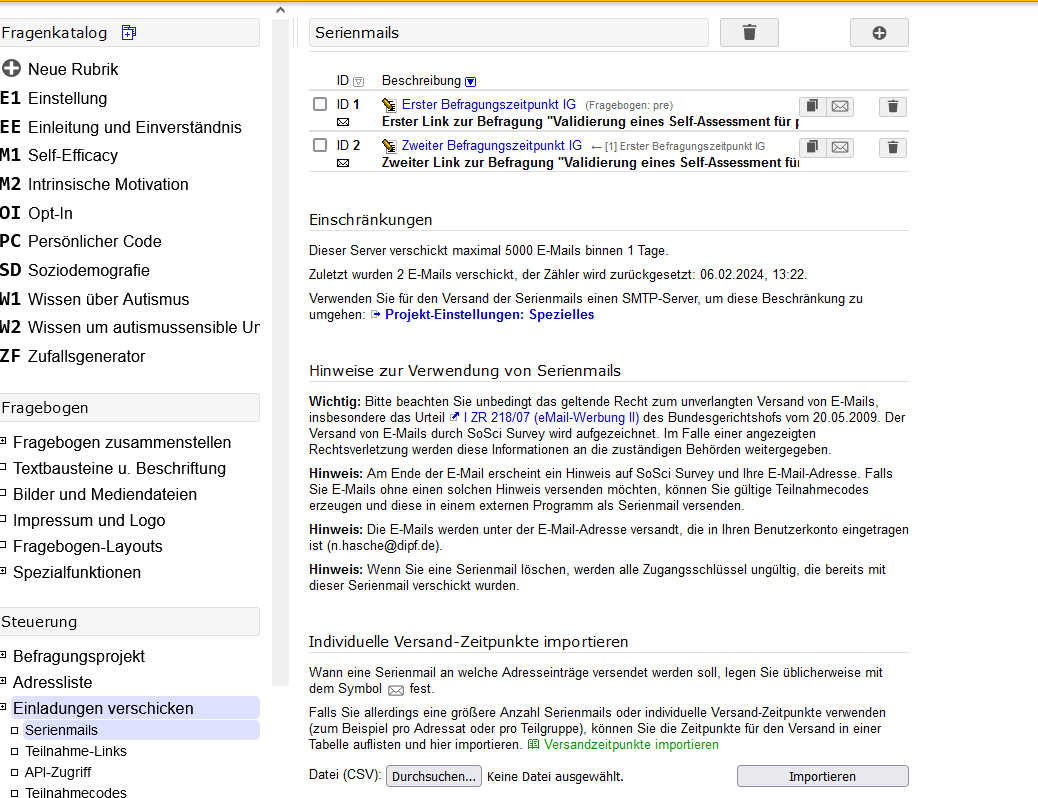Viewport: 1038px width, 798px height.
Task: Click Durchsuchen... to choose a CSV file
Action: tap(434, 776)
